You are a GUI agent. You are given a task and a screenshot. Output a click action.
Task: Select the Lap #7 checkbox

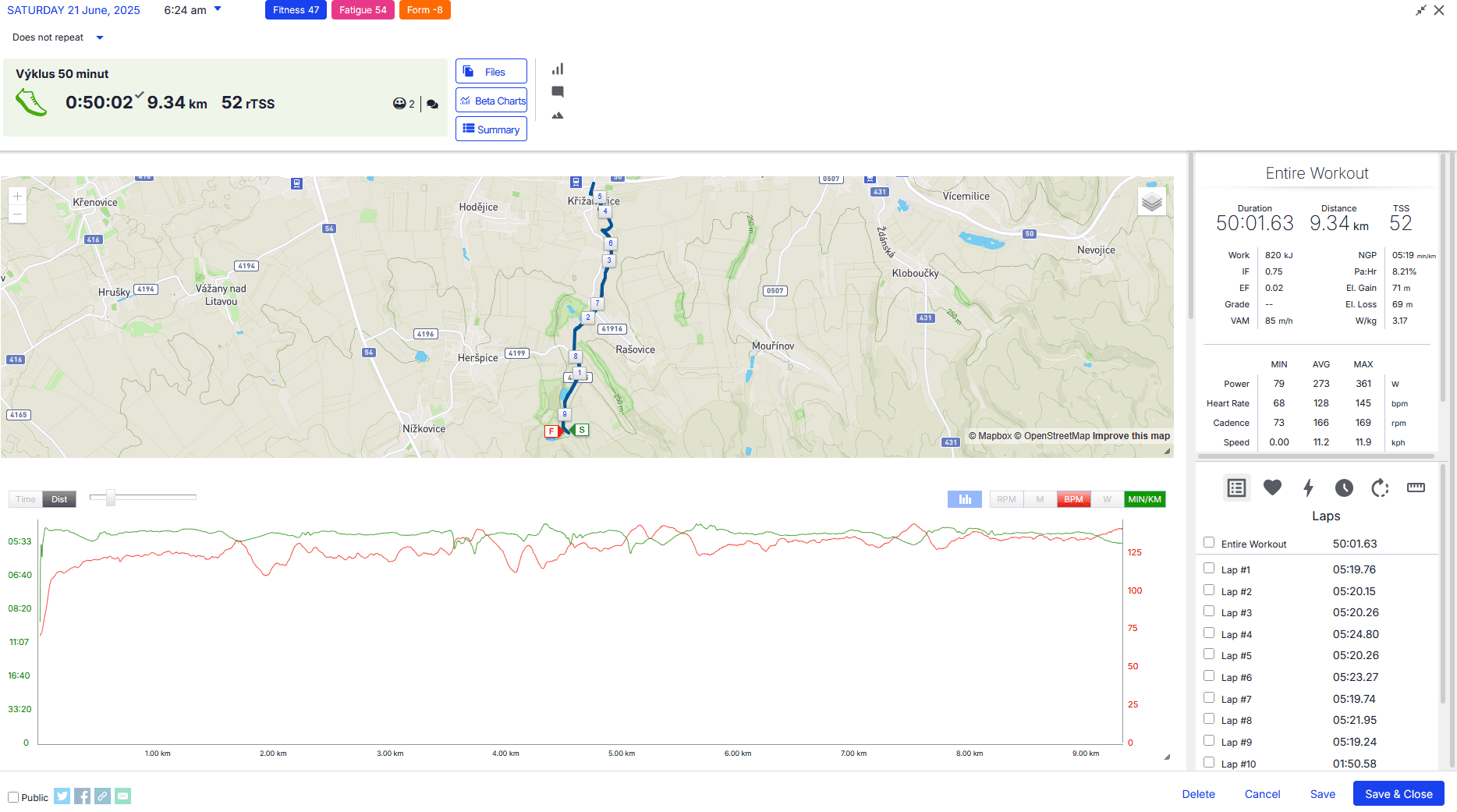[x=1209, y=697]
